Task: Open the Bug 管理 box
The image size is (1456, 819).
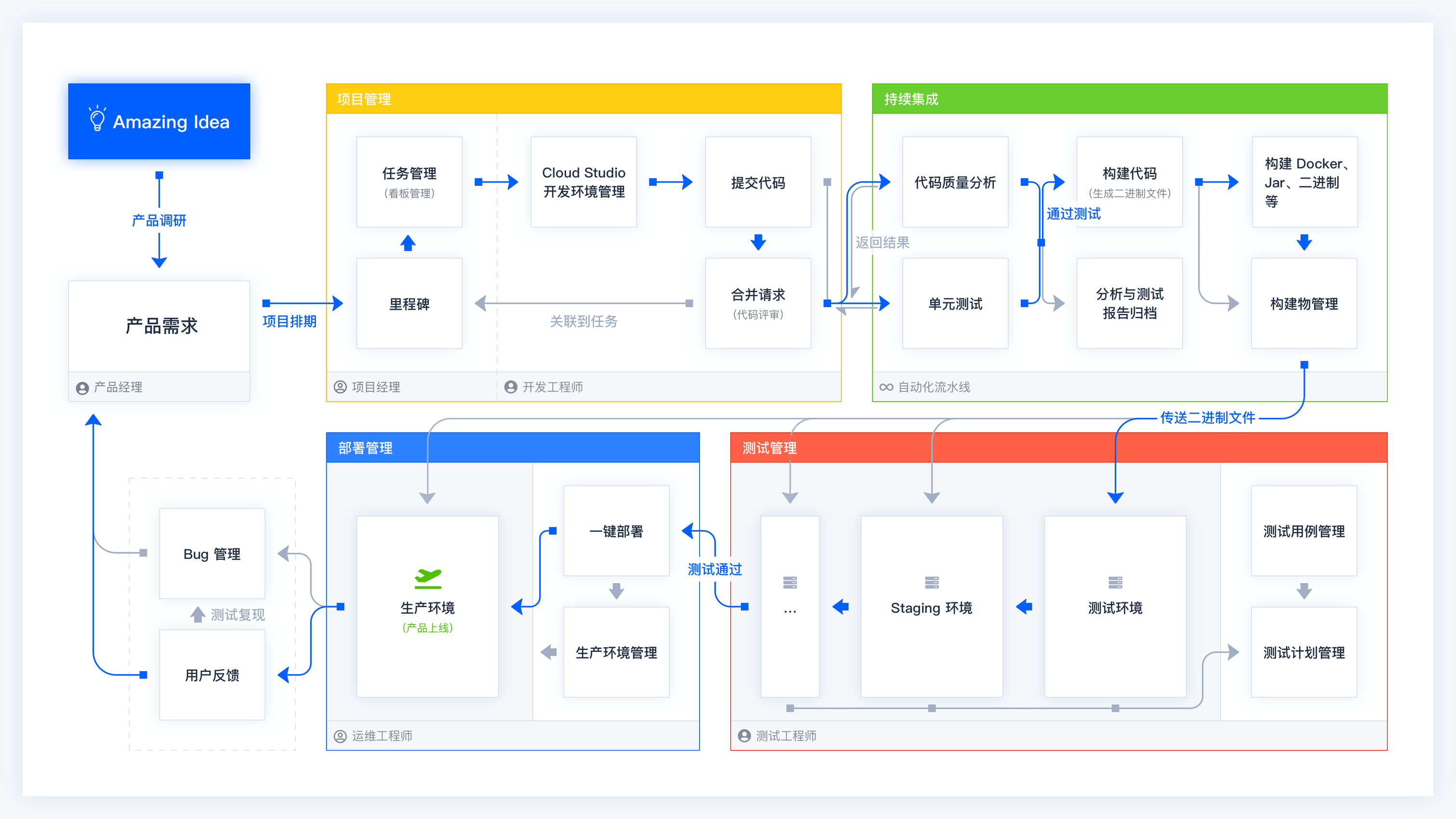Action: (x=212, y=554)
